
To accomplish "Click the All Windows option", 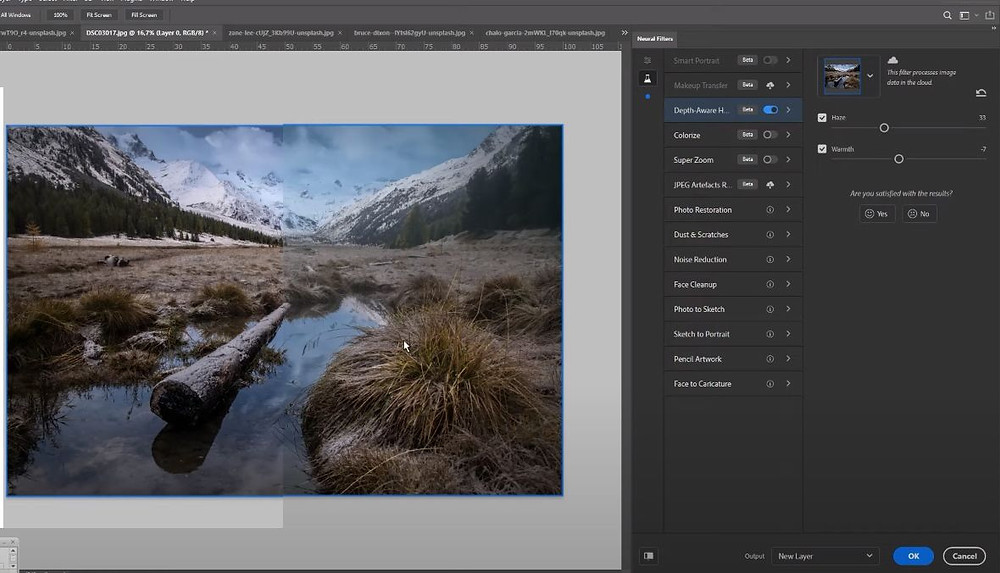I will click(16, 15).
